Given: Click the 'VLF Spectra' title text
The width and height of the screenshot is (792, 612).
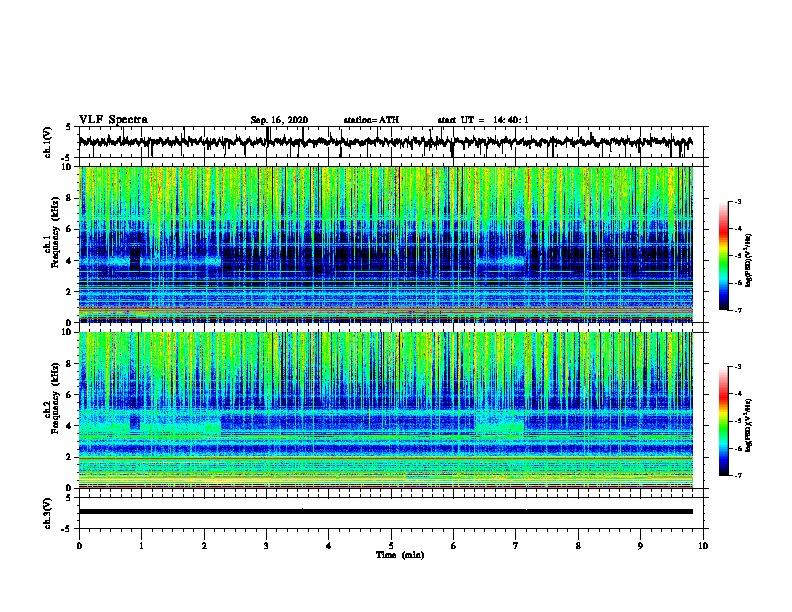Looking at the screenshot, I should pos(114,120).
